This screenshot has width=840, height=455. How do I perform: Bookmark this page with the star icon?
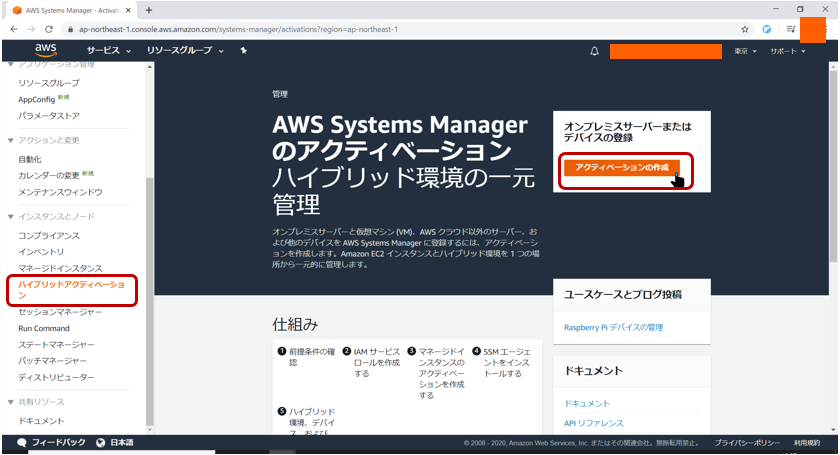(745, 29)
